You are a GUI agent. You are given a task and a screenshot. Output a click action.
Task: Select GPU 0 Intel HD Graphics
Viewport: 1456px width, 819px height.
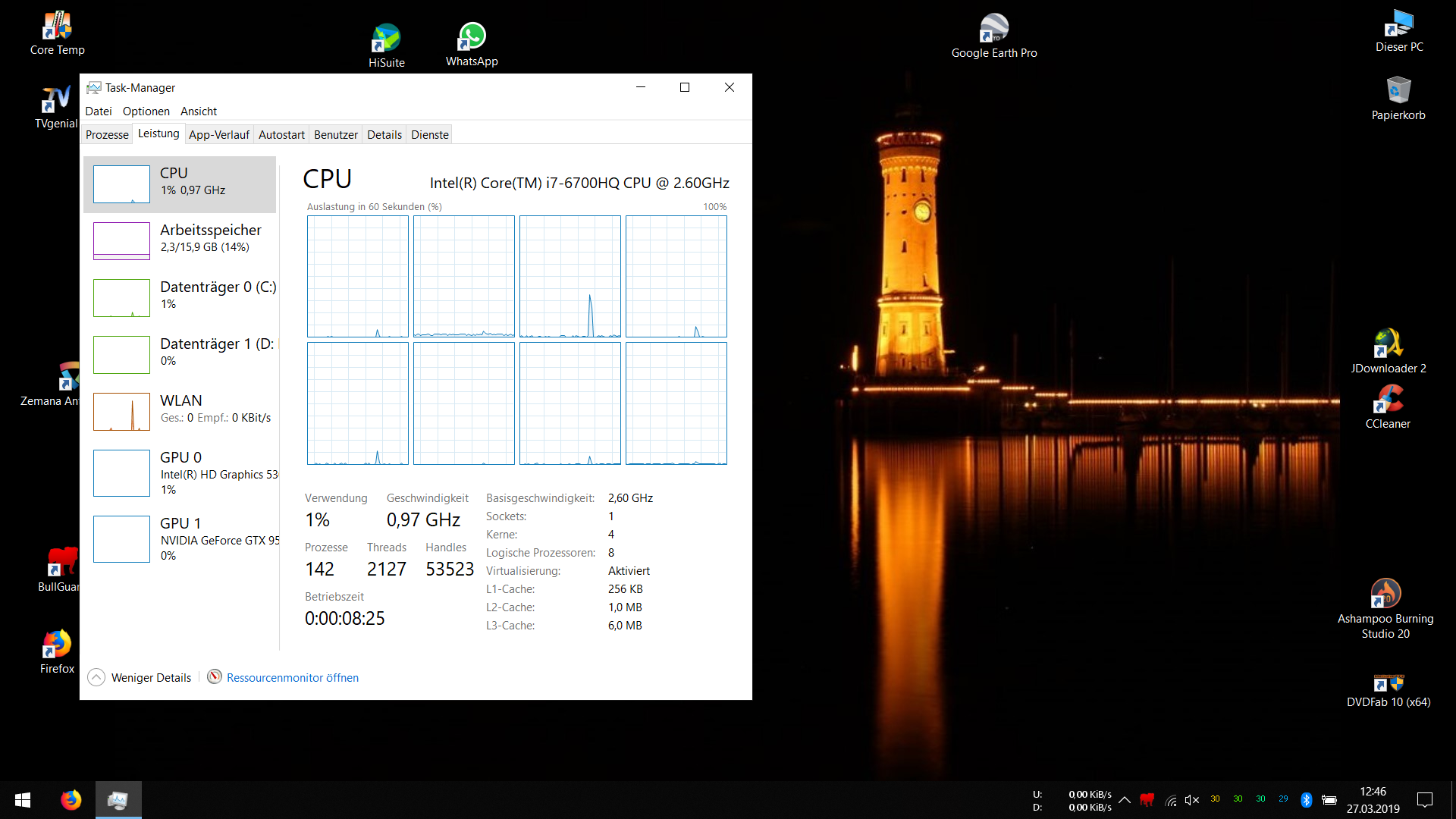pyautogui.click(x=180, y=473)
